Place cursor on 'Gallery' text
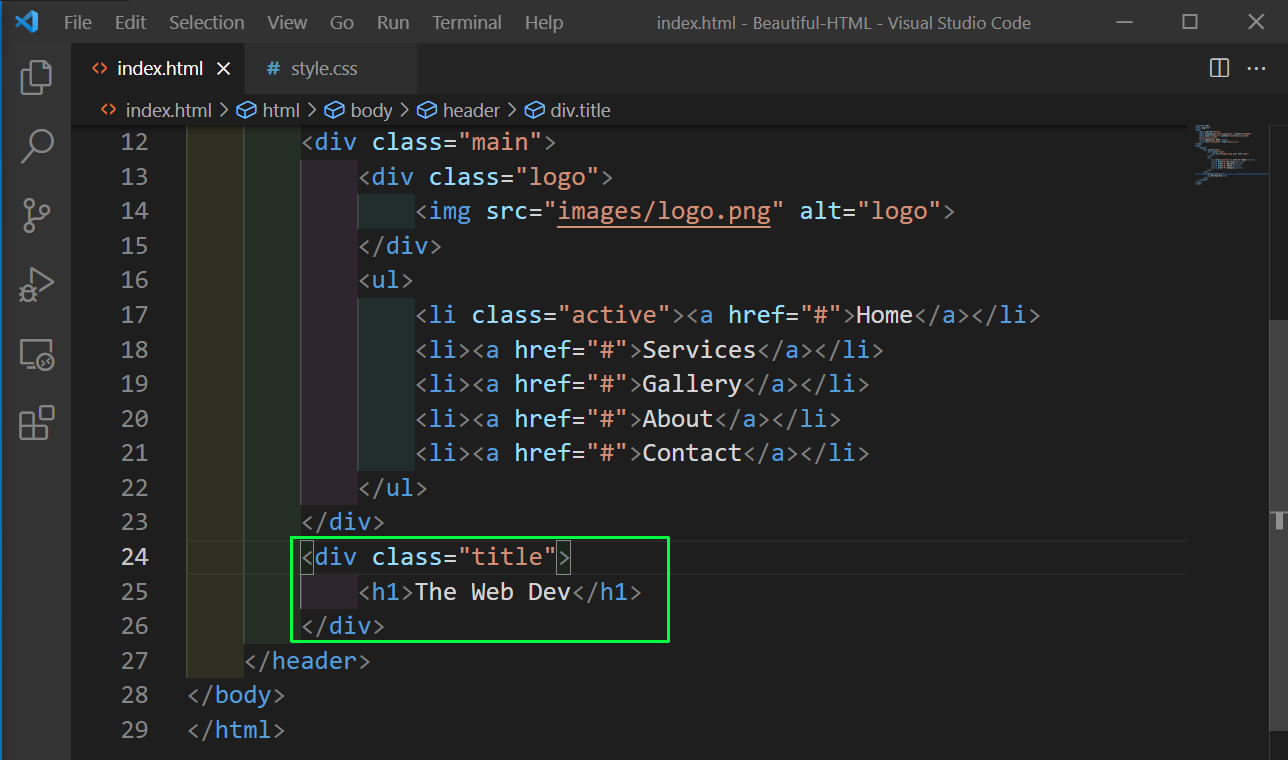1288x760 pixels. click(x=692, y=384)
